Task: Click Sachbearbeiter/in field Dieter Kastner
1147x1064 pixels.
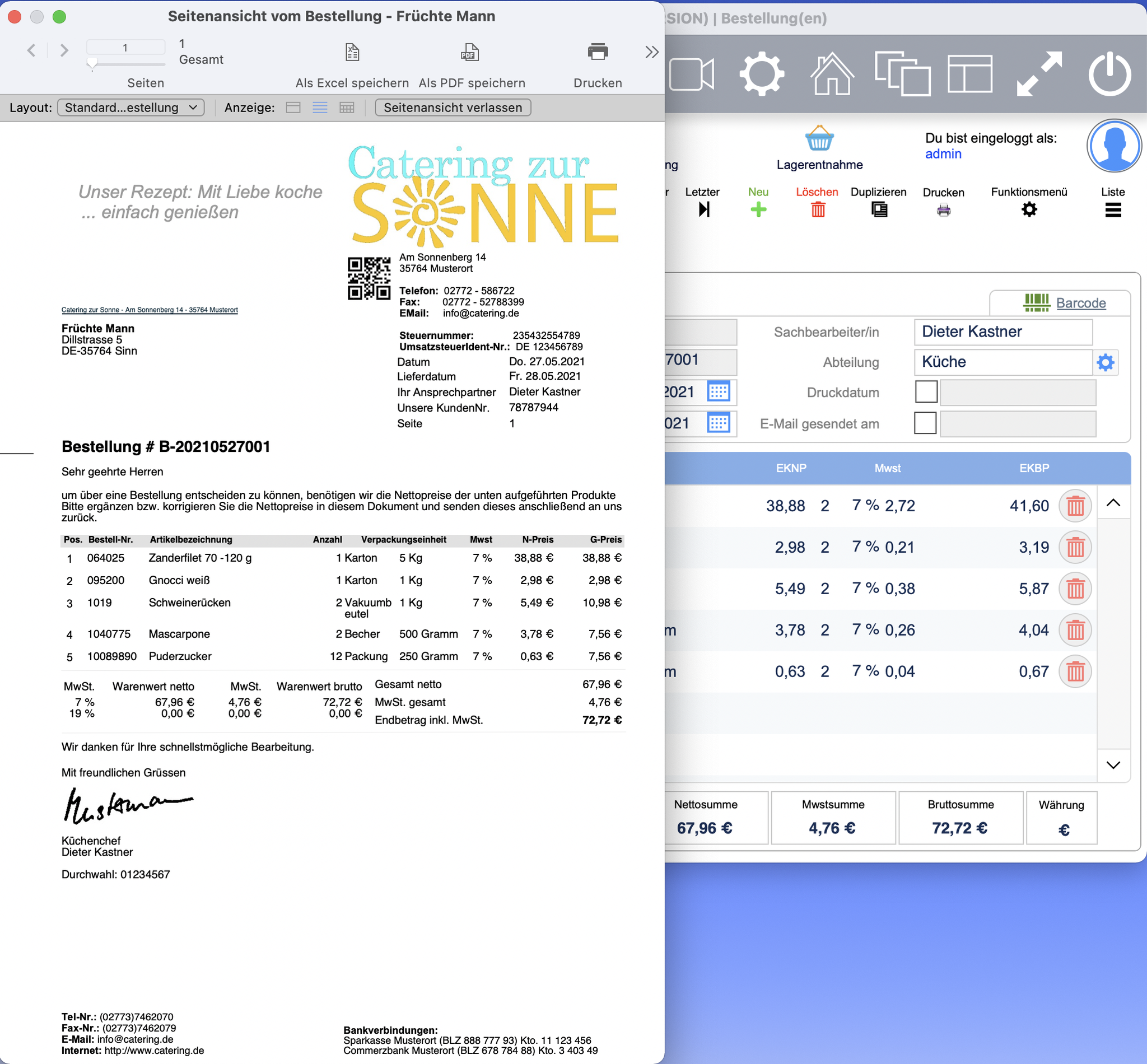Action: [x=1003, y=332]
